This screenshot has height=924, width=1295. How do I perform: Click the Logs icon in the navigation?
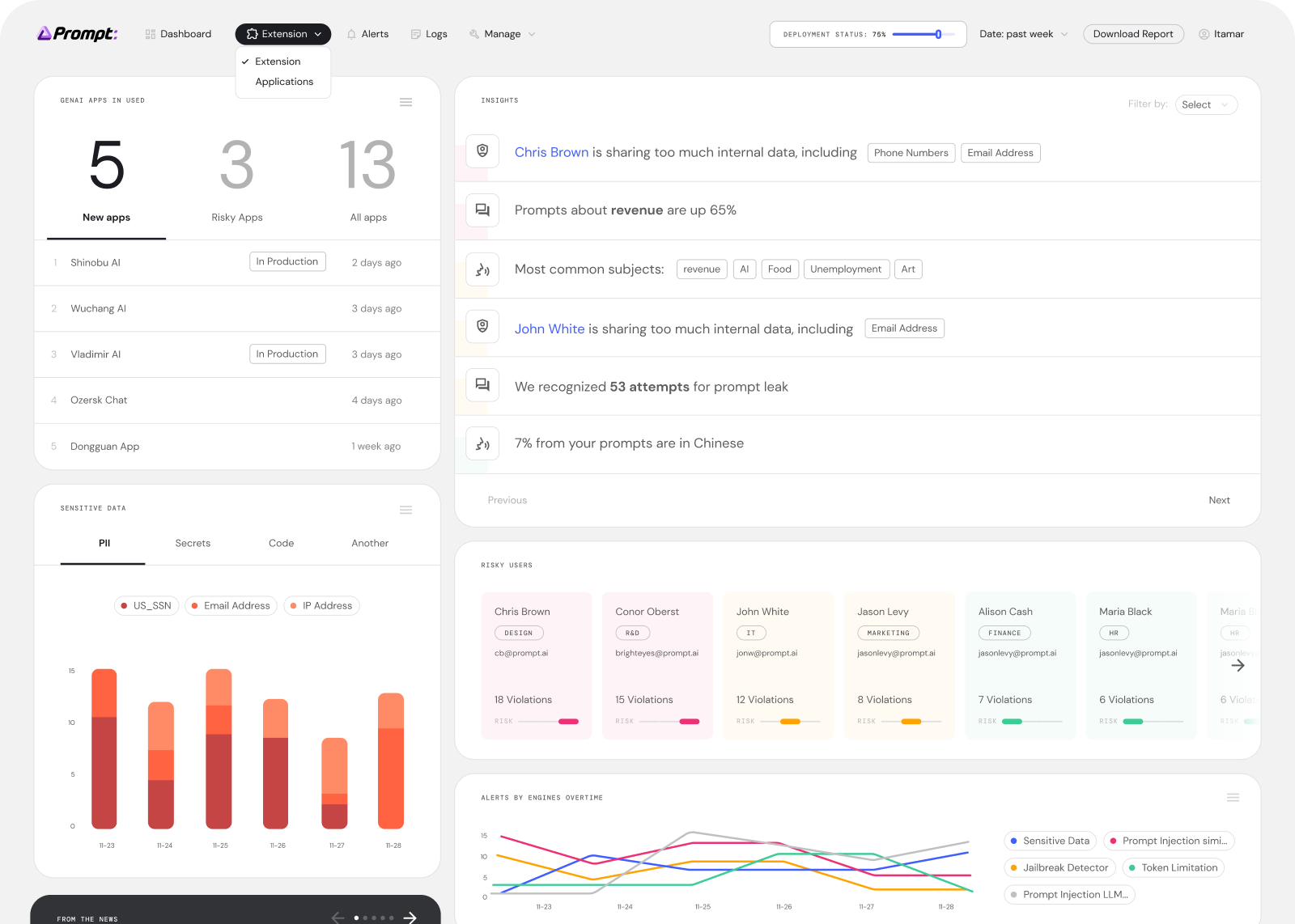click(x=416, y=34)
